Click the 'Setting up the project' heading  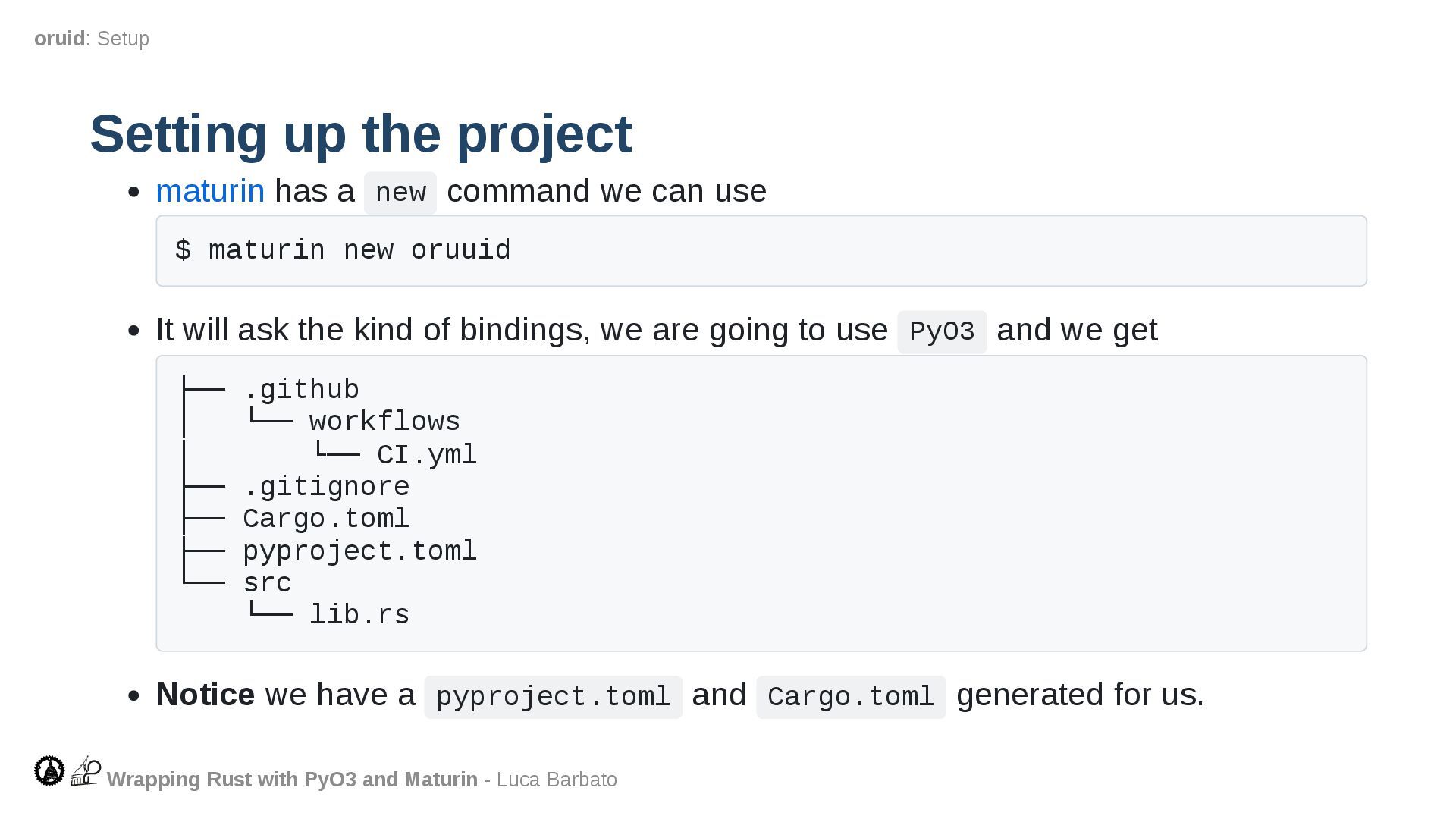(361, 133)
